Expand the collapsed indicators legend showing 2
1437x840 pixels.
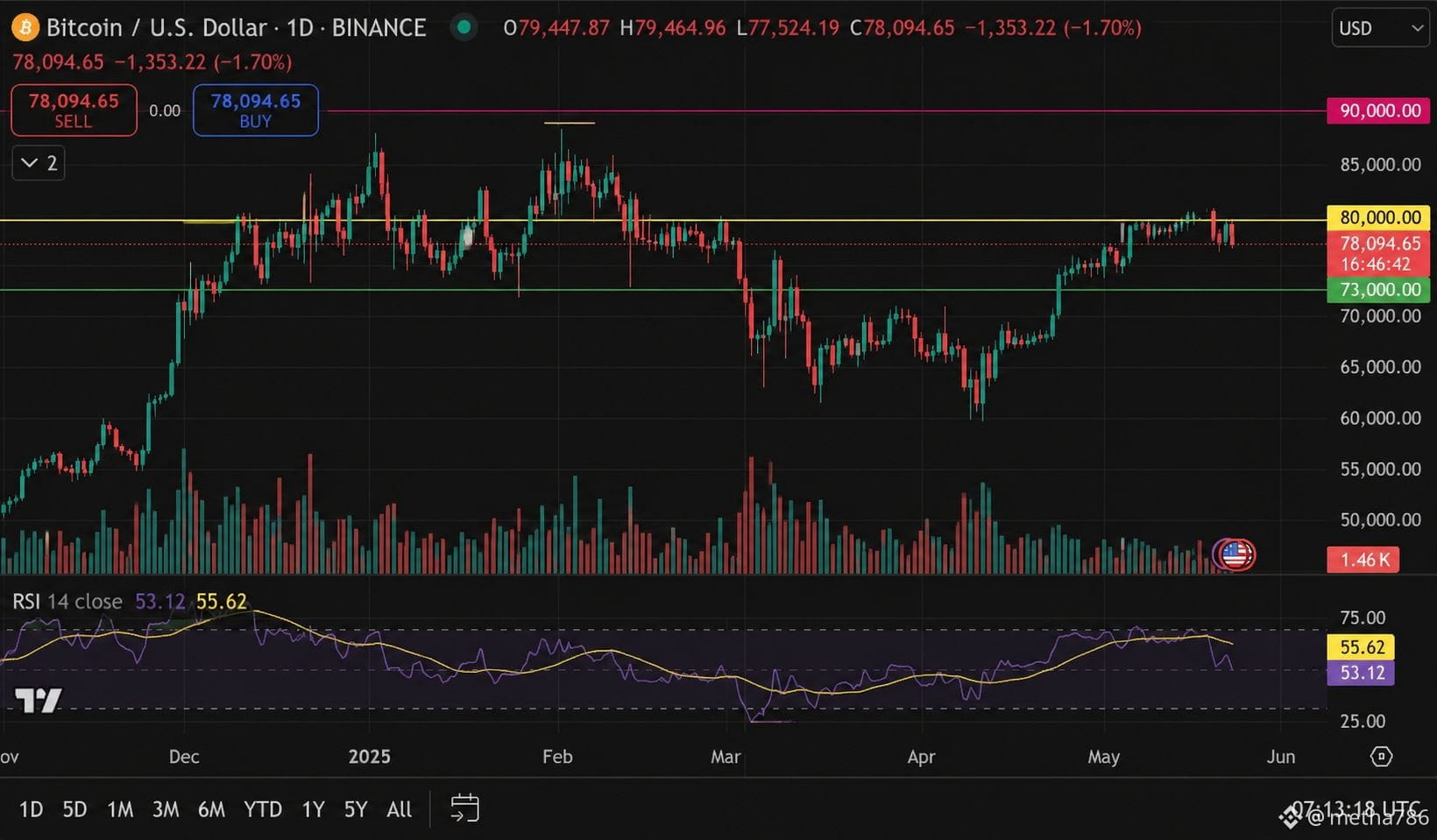coord(39,163)
